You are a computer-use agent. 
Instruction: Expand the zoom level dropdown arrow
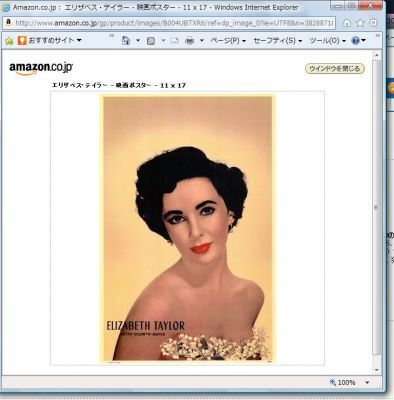click(x=367, y=383)
